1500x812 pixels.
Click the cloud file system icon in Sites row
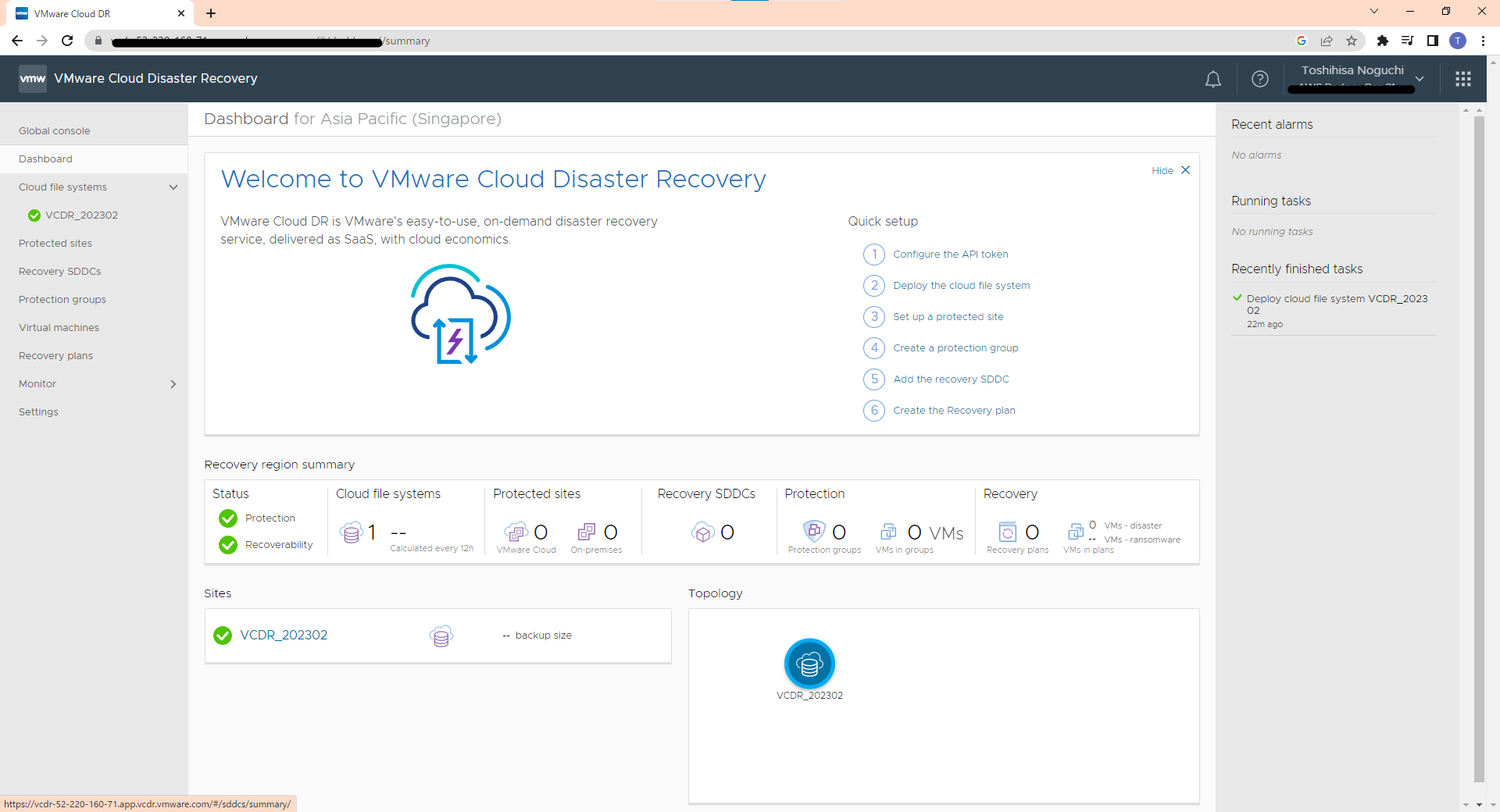[x=441, y=636]
